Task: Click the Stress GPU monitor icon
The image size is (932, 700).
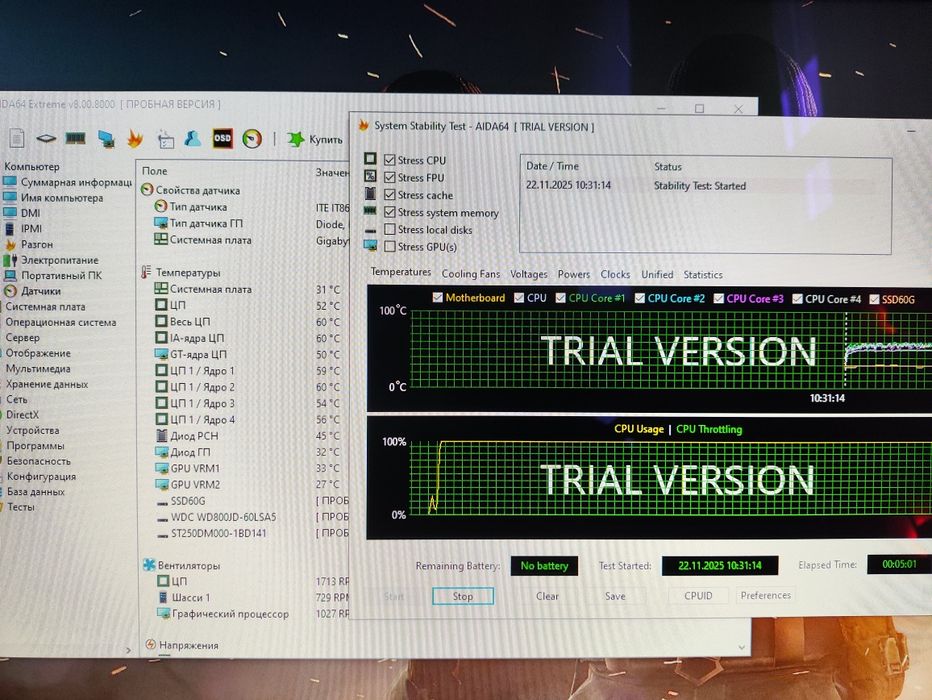Action: point(370,245)
